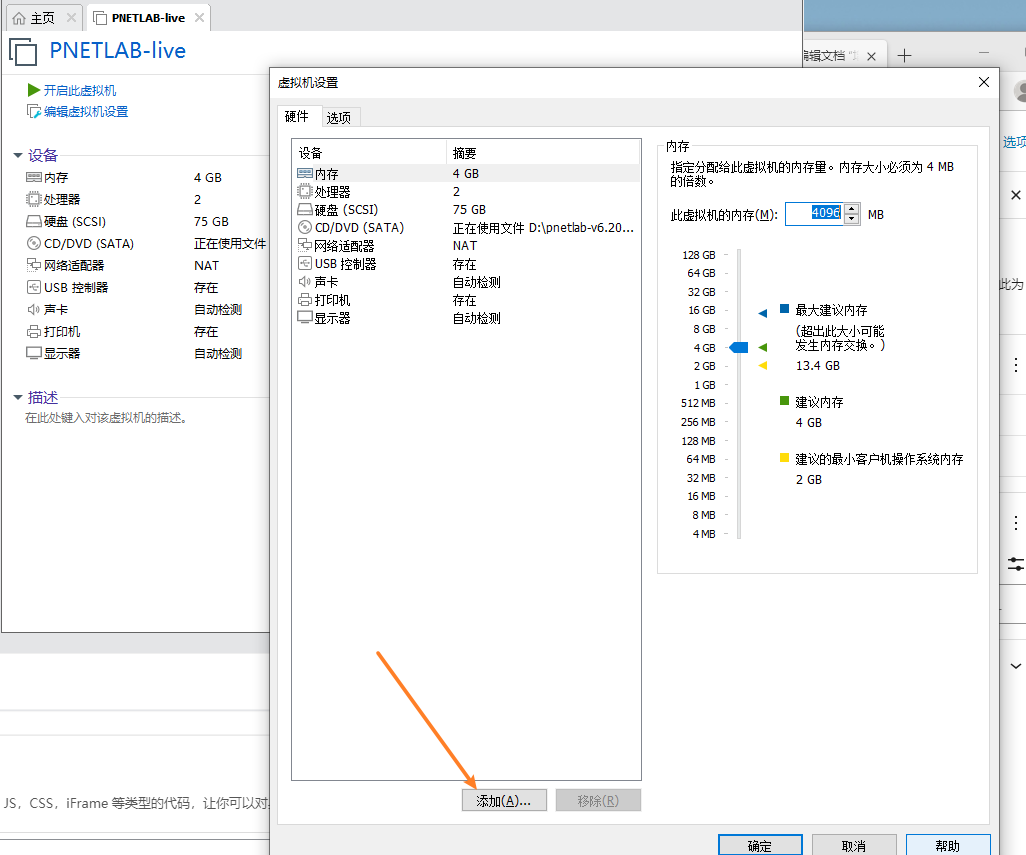Image resolution: width=1026 pixels, height=855 pixels.
Task: Increase the memory value with the up stepper arrow
Action: pyautogui.click(x=851, y=209)
